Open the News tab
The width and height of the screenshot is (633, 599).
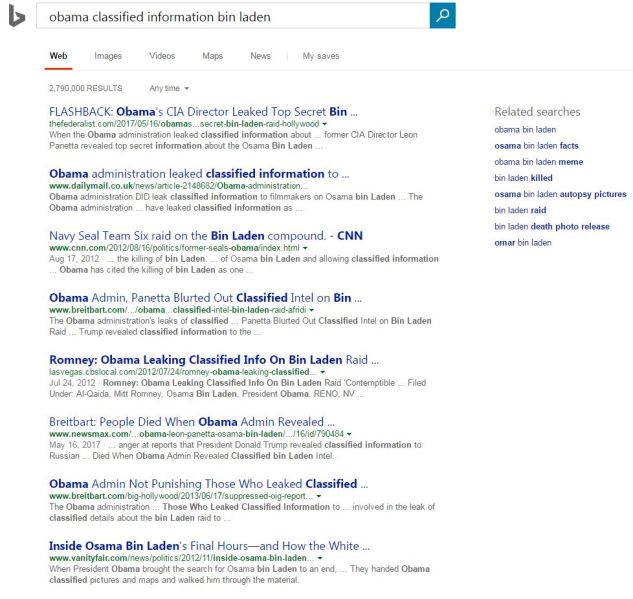click(260, 56)
